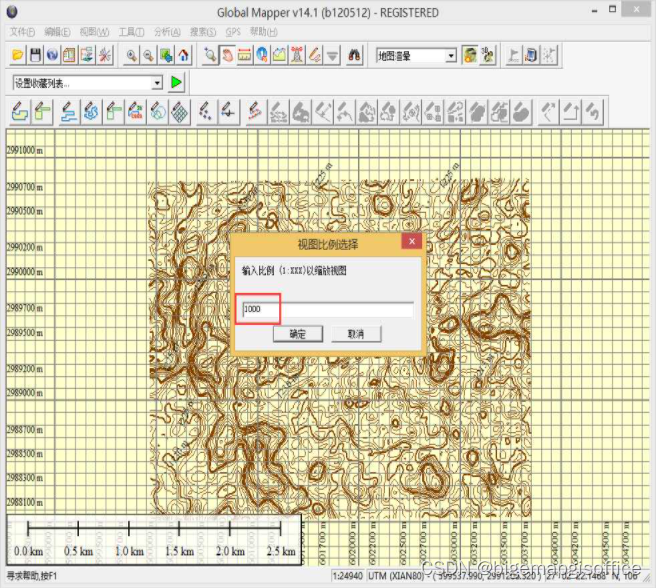The height and width of the screenshot is (588, 656).
Task: Select the Feature Info tool
Action: coord(262,55)
